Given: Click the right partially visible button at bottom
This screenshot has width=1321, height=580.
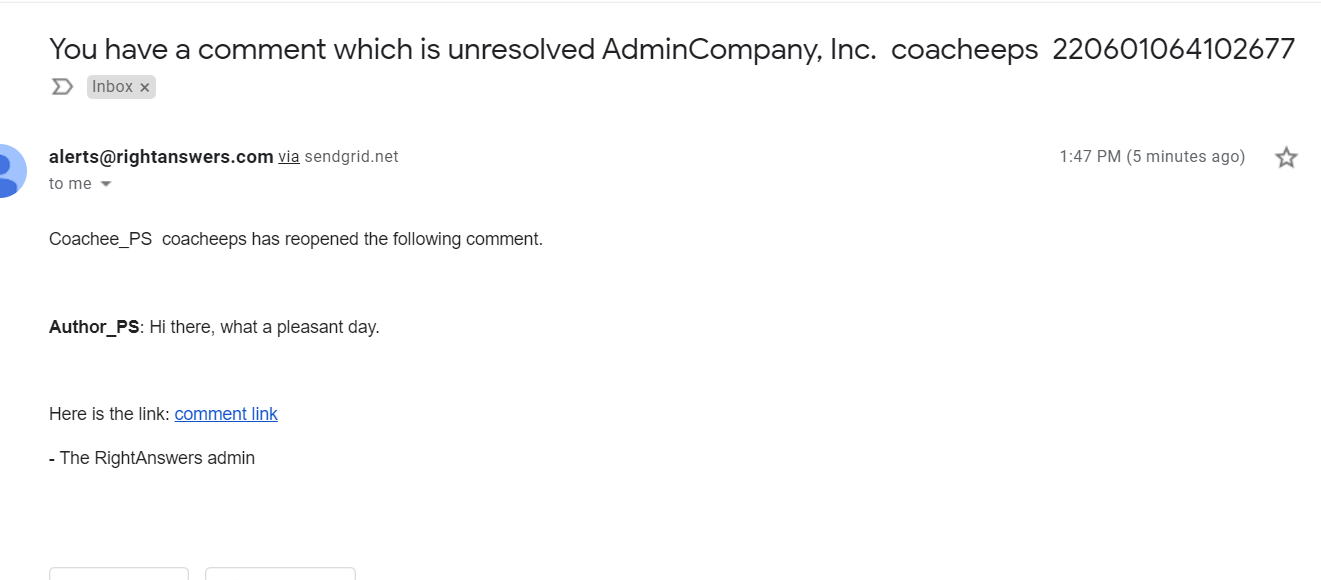Looking at the screenshot, I should [280, 573].
